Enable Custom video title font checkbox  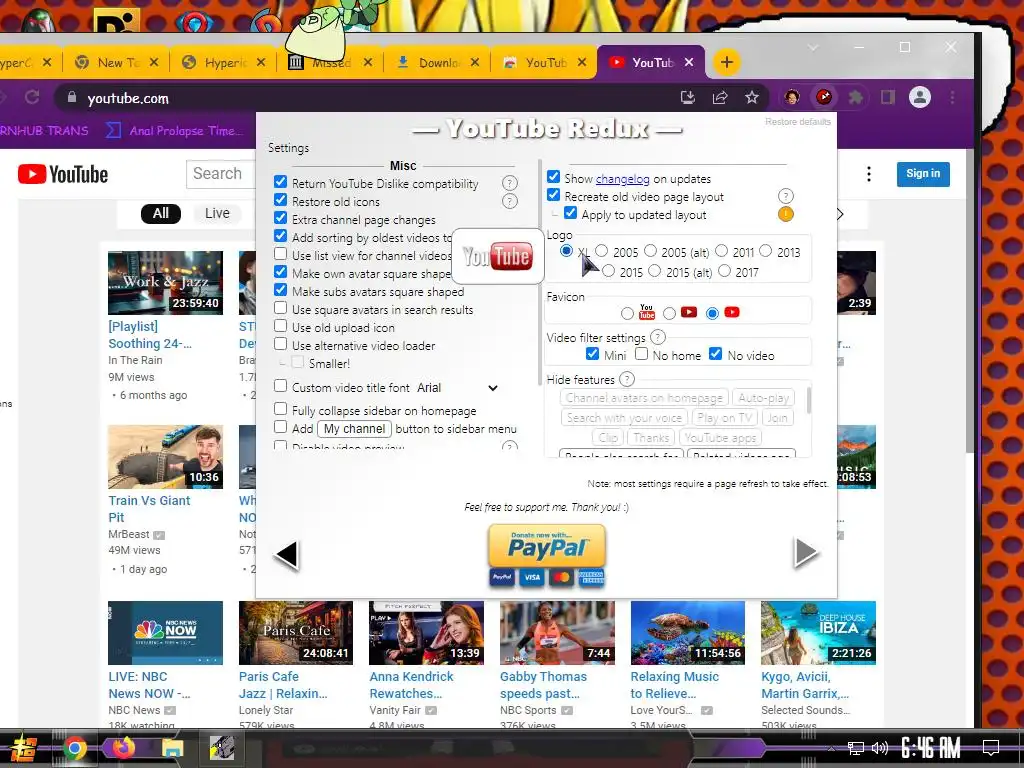click(x=280, y=386)
